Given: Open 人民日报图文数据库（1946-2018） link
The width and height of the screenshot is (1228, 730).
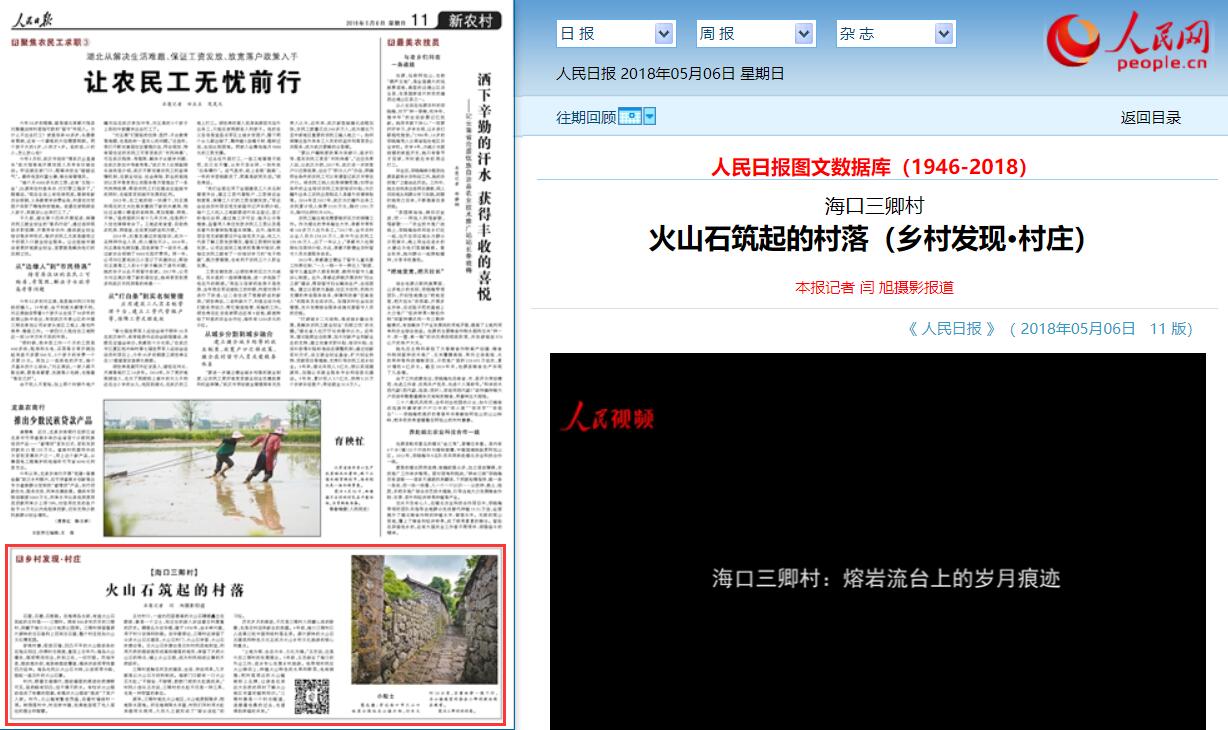Looking at the screenshot, I should pyautogui.click(x=869, y=167).
